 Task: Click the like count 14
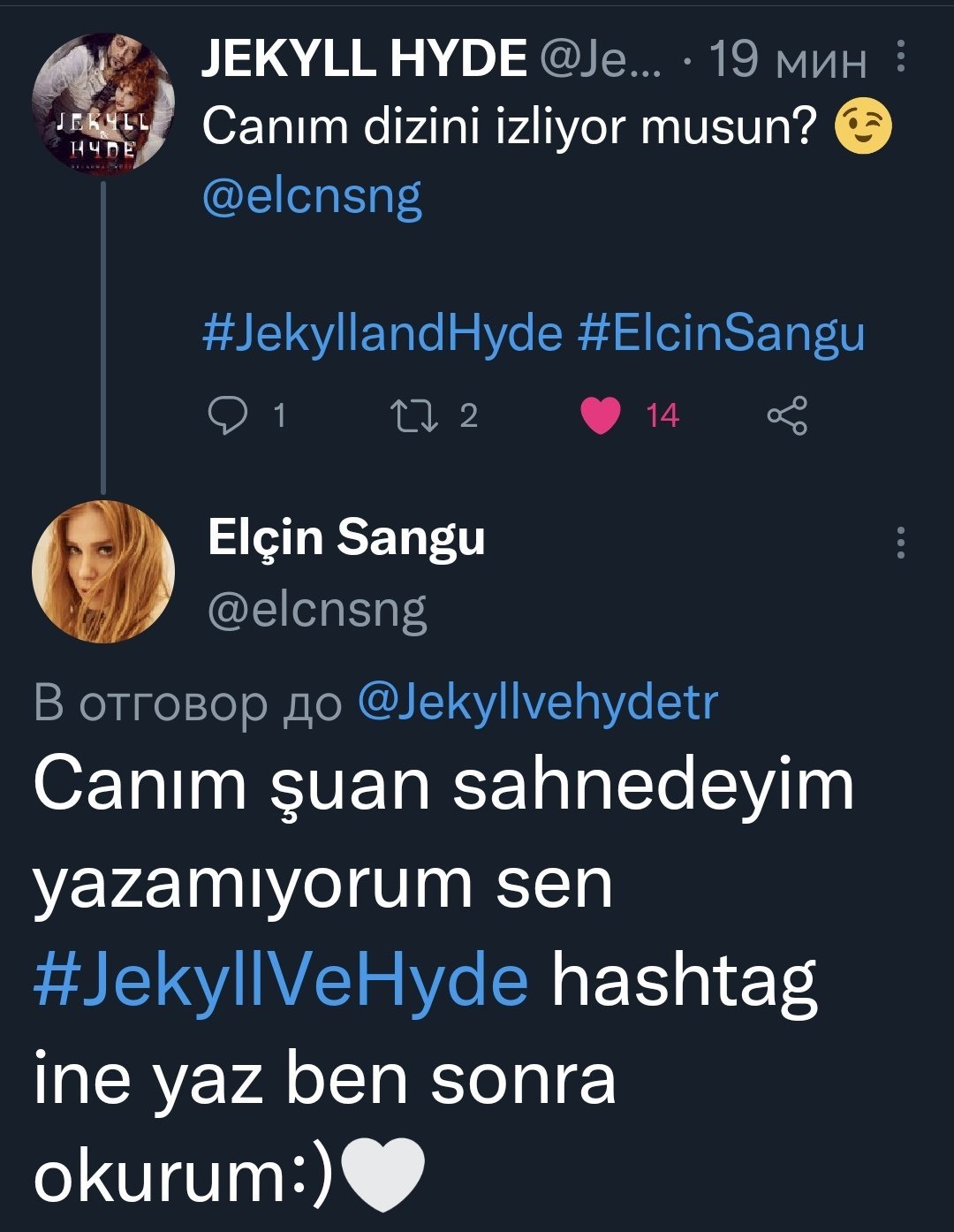[662, 415]
